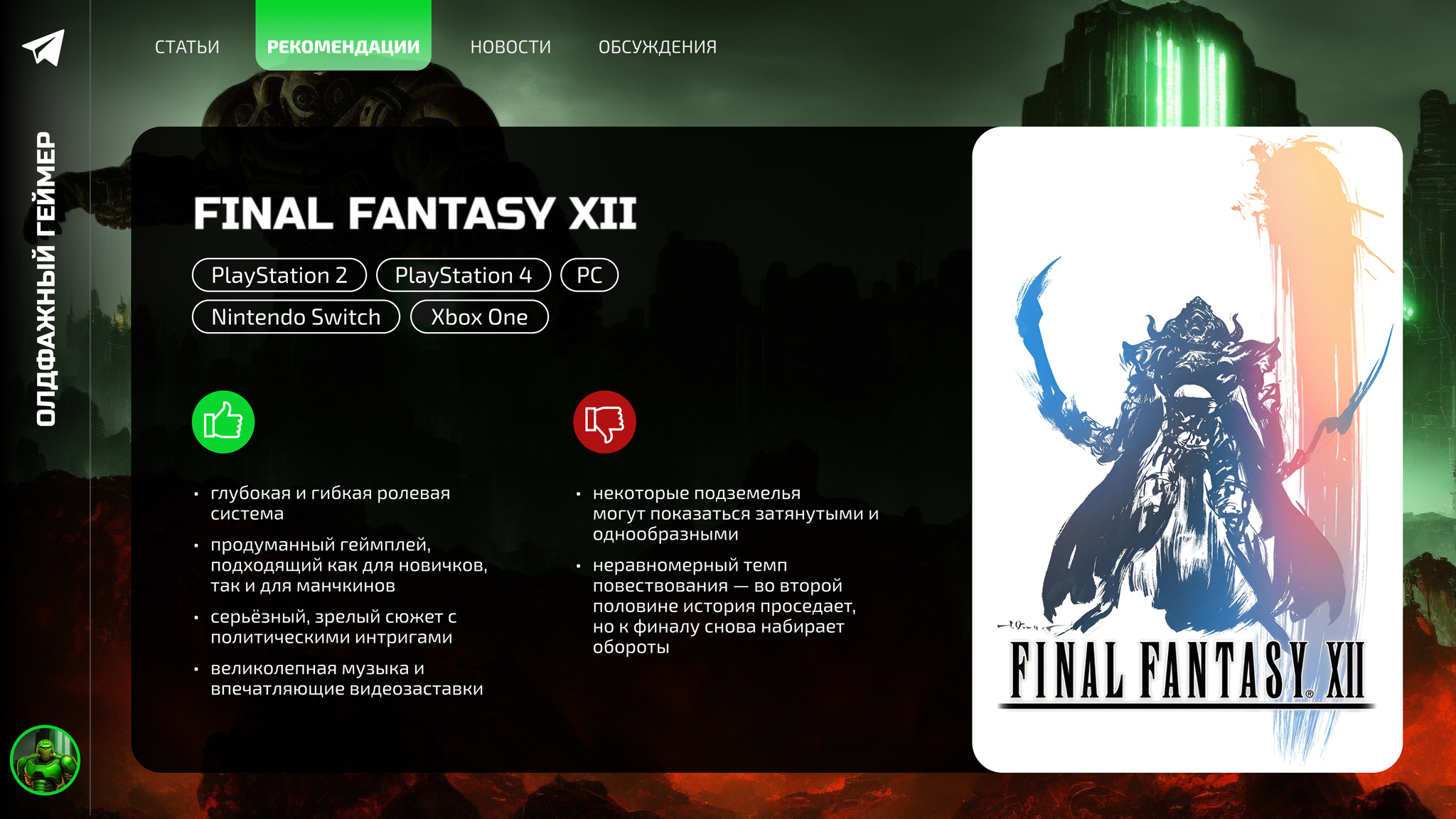The width and height of the screenshot is (1456, 819).
Task: Click the Xbox One platform tag
Action: (x=479, y=316)
